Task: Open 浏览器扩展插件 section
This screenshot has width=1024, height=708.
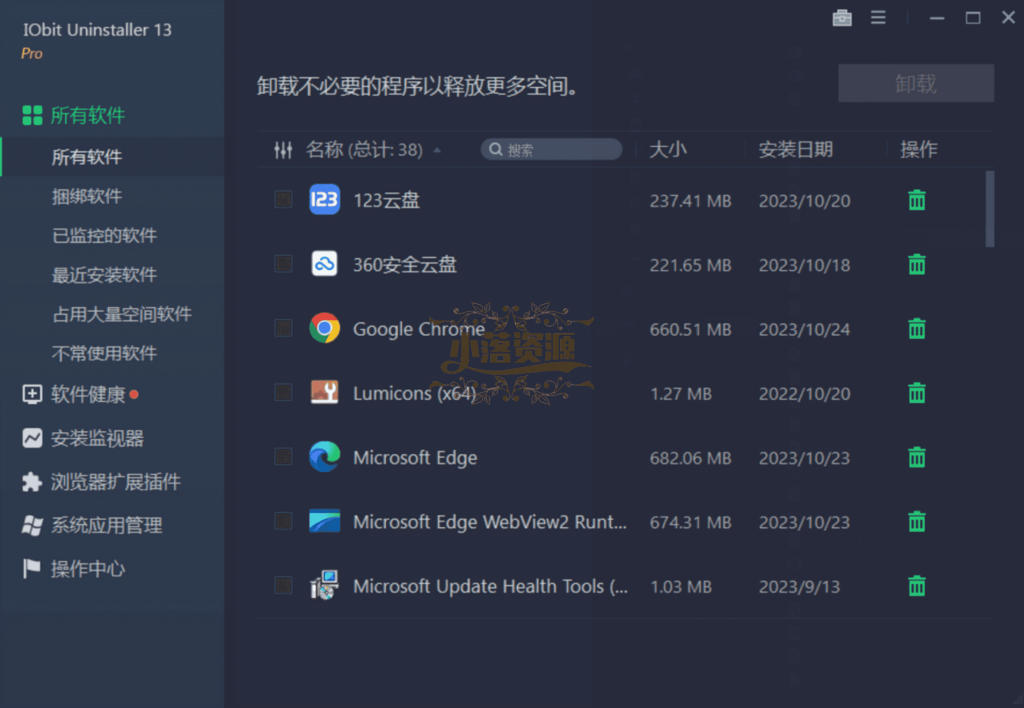Action: [x=101, y=482]
